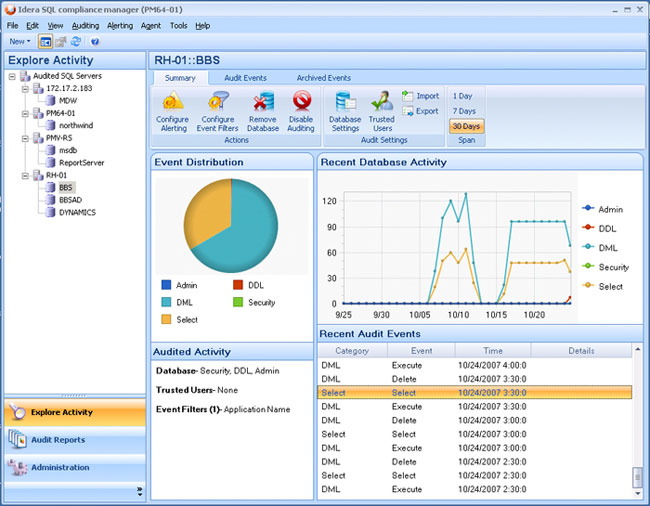The height and width of the screenshot is (506, 650).
Task: Open the Administration navigation pane
Action: point(75,467)
